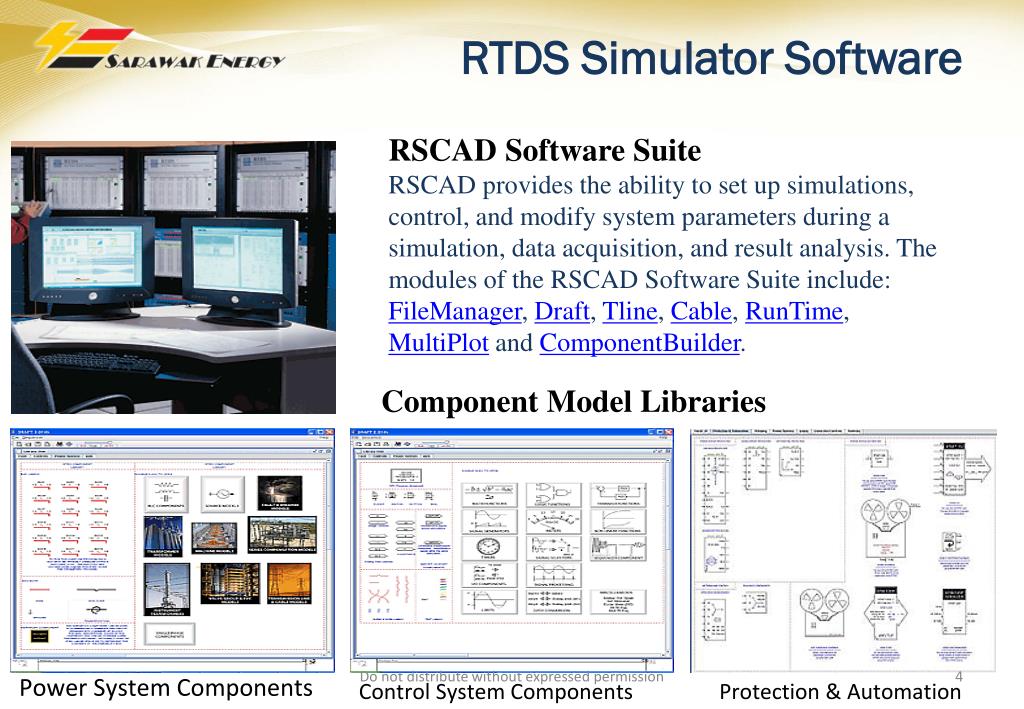Open the Non-linear Functions tile
This screenshot has height=709, width=1024.
click(617, 522)
